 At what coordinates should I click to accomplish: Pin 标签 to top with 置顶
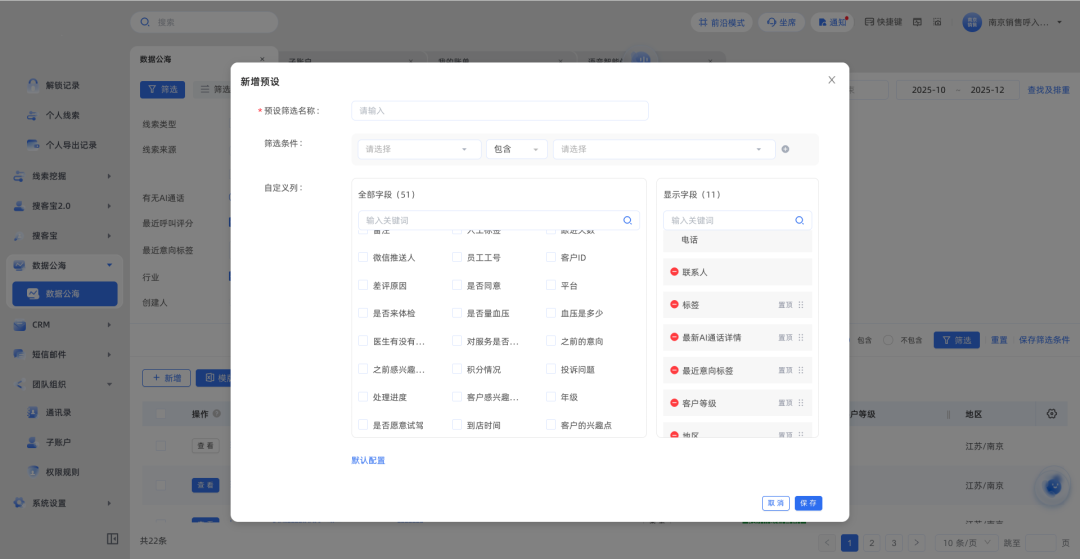coord(784,305)
